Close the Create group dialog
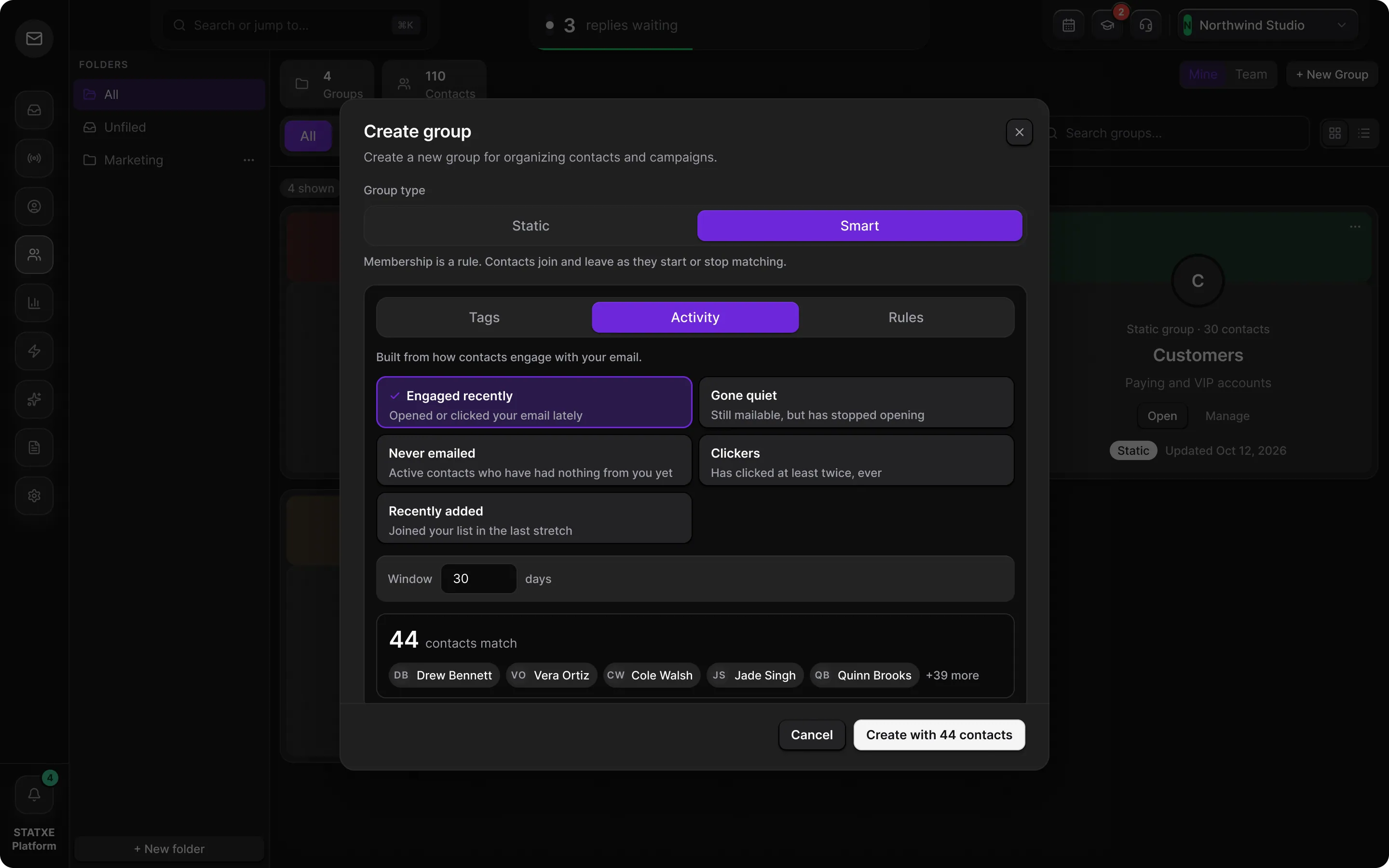Viewport: 1389px width, 868px height. [x=1019, y=132]
